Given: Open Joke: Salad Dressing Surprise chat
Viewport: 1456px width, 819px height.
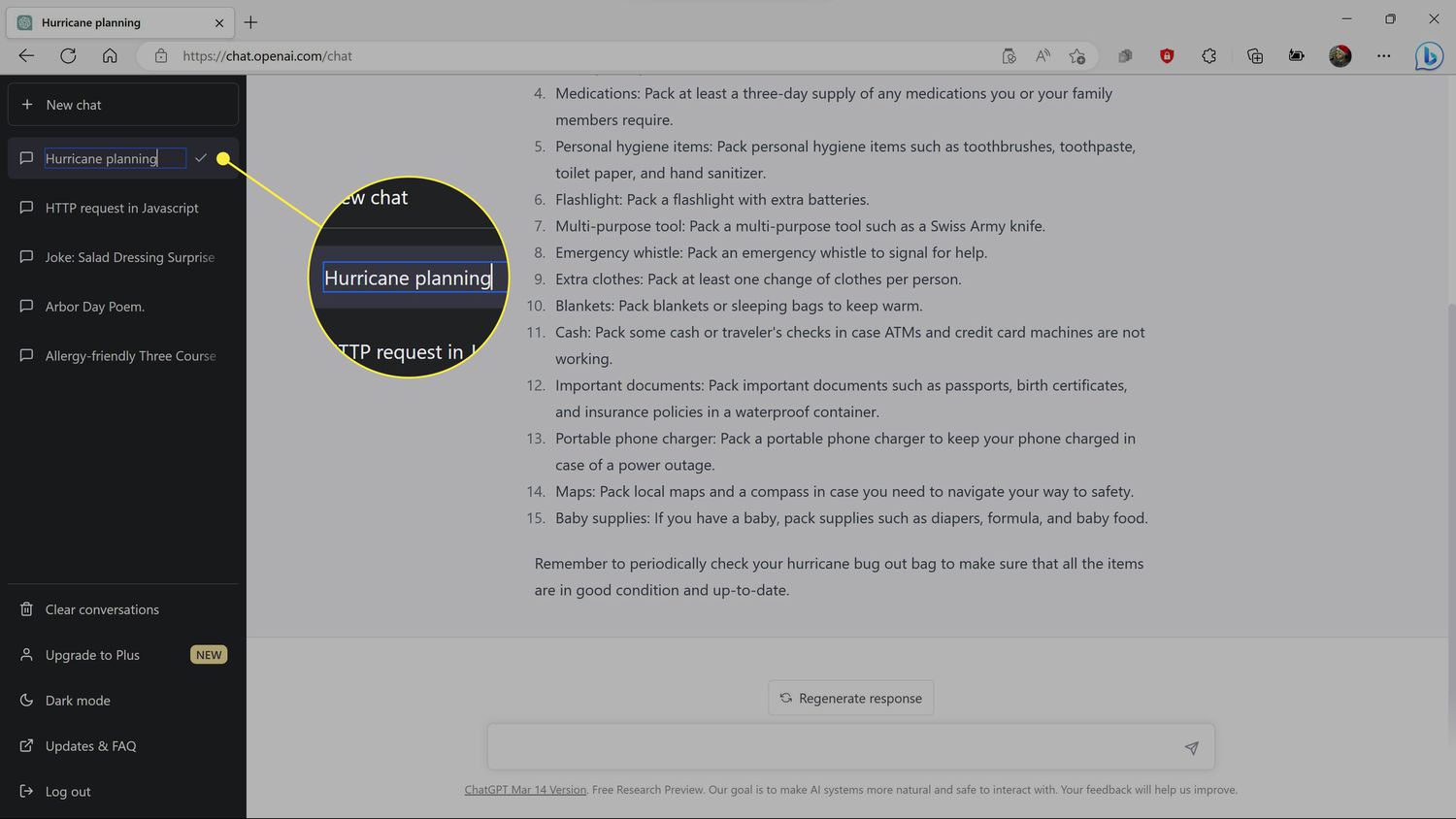Looking at the screenshot, I should tap(129, 257).
